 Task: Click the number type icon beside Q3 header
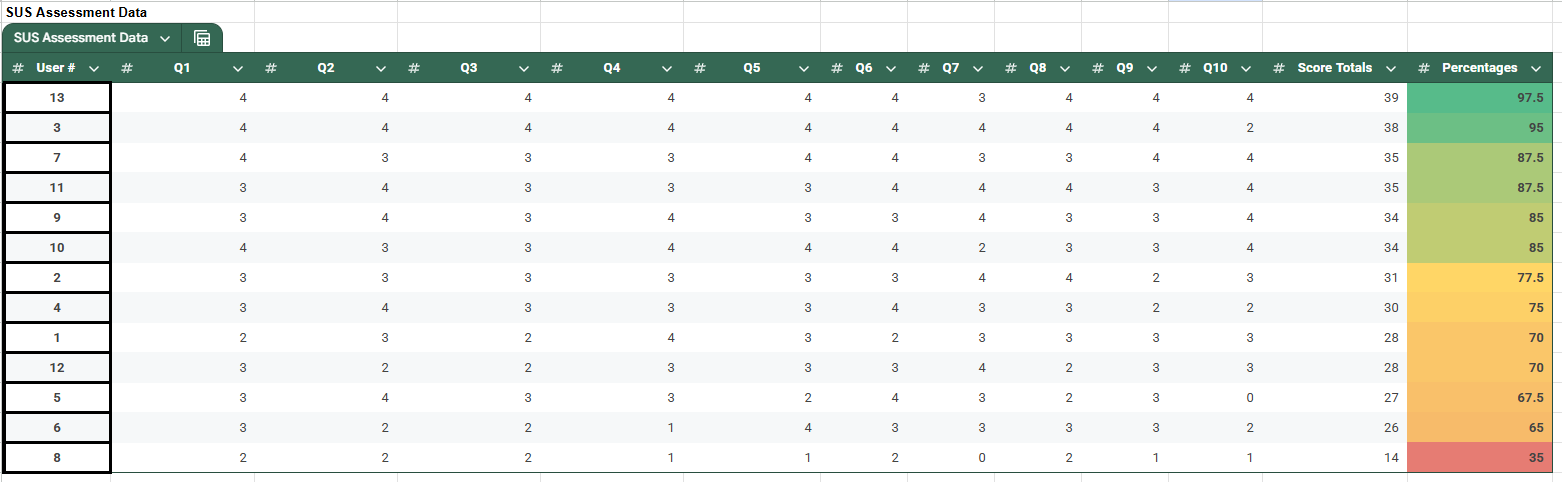(414, 68)
